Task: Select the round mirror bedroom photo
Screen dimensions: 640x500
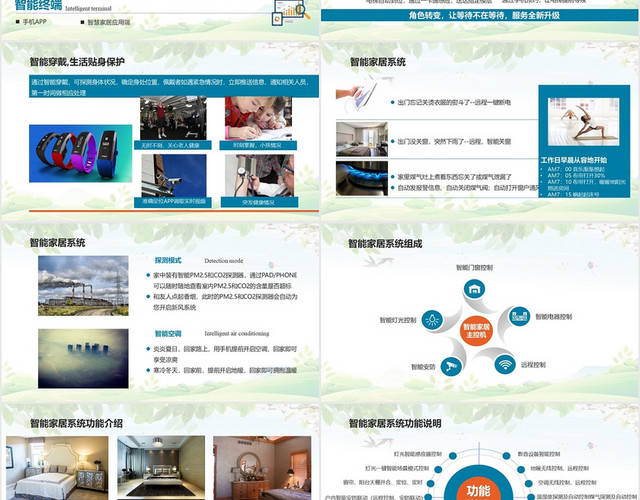Action: (x=262, y=468)
